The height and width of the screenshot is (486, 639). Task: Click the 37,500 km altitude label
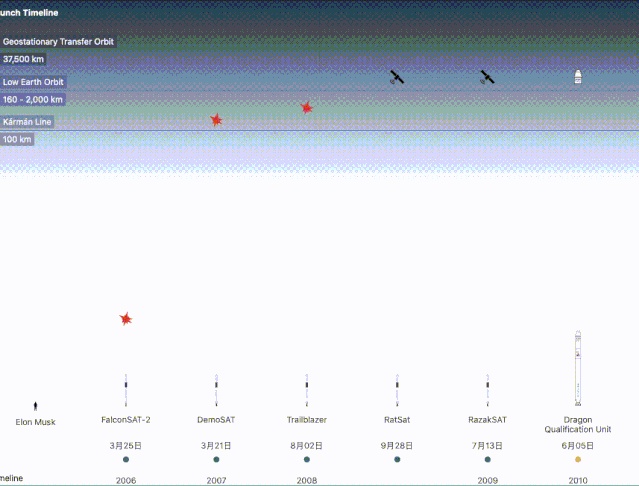click(x=23, y=59)
